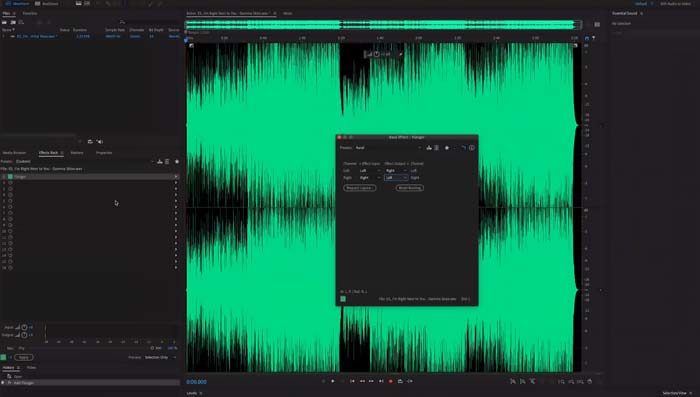
Task: Toggle the green main rack power button
Action: [x=4, y=357]
